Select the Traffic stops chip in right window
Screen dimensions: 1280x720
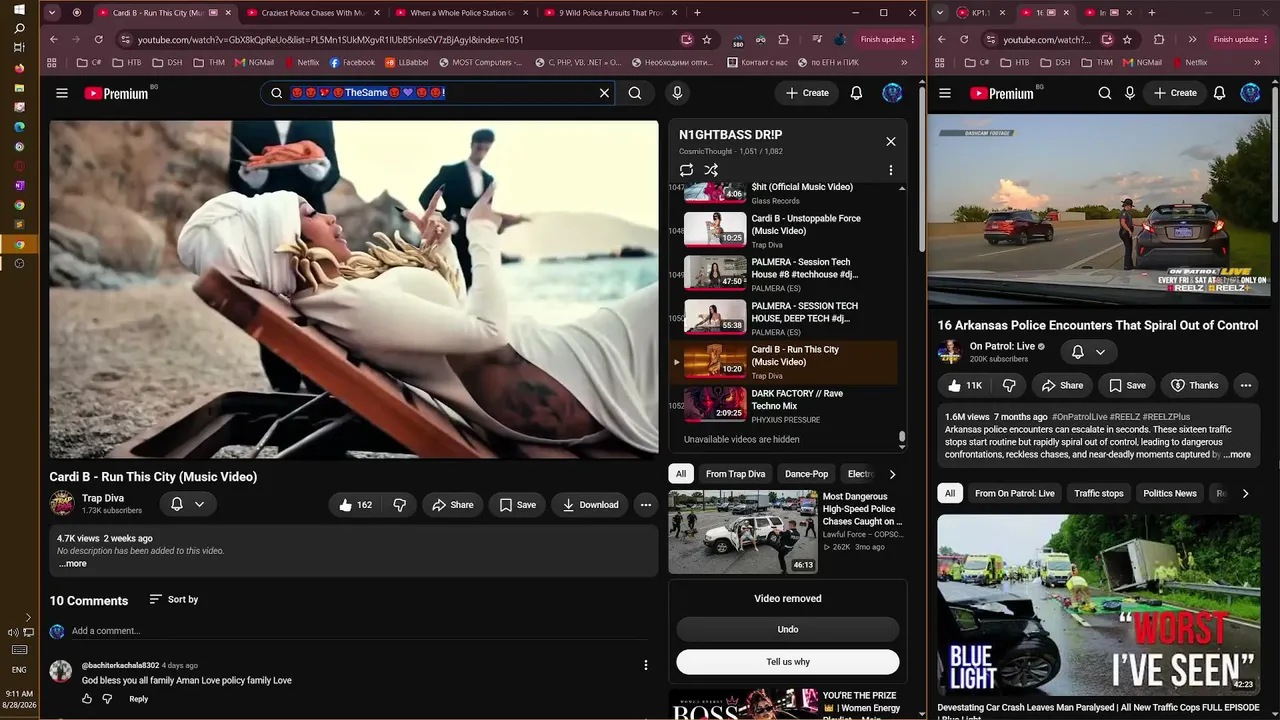click(x=1099, y=493)
